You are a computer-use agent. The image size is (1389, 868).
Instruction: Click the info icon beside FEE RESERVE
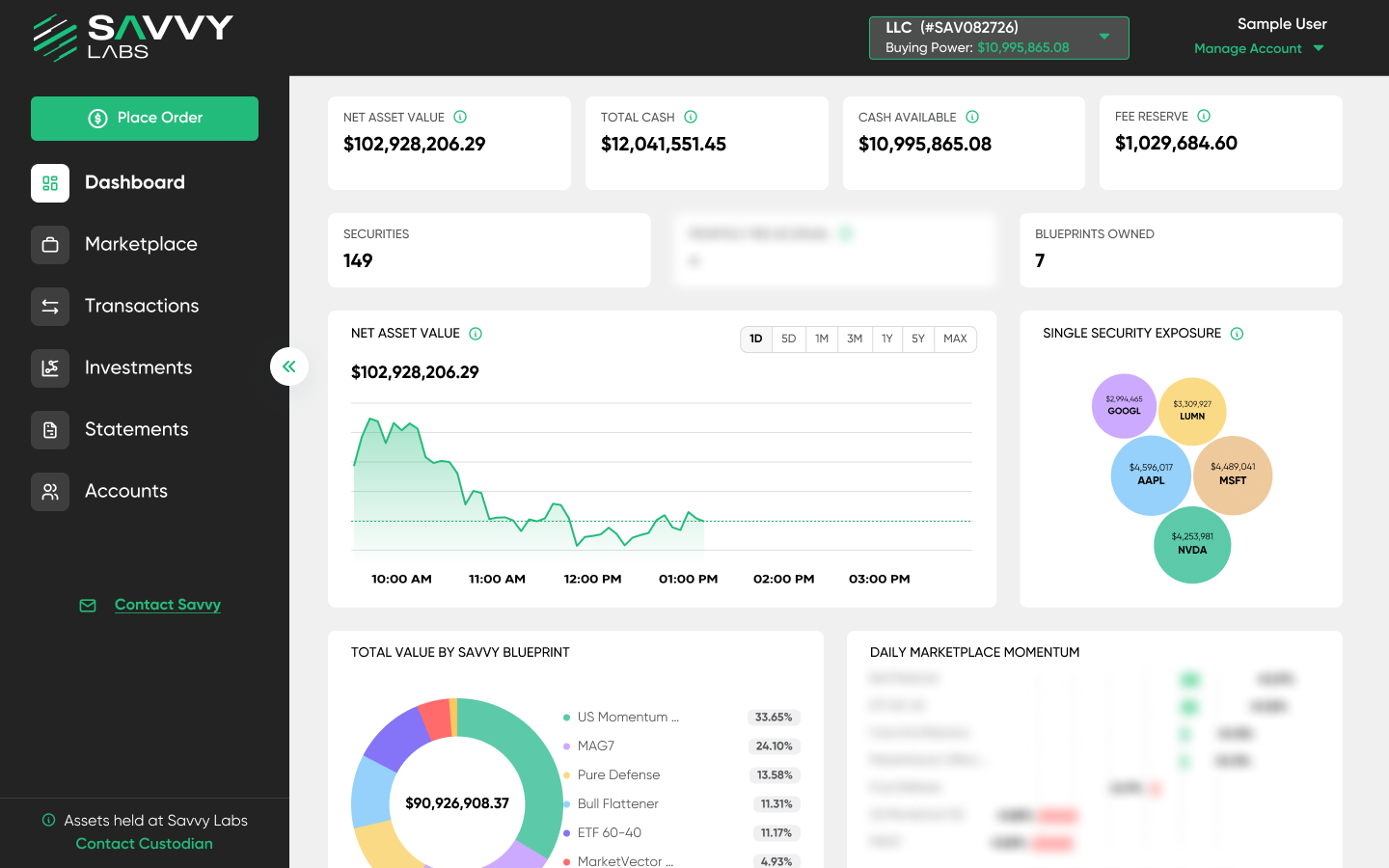(x=1203, y=115)
